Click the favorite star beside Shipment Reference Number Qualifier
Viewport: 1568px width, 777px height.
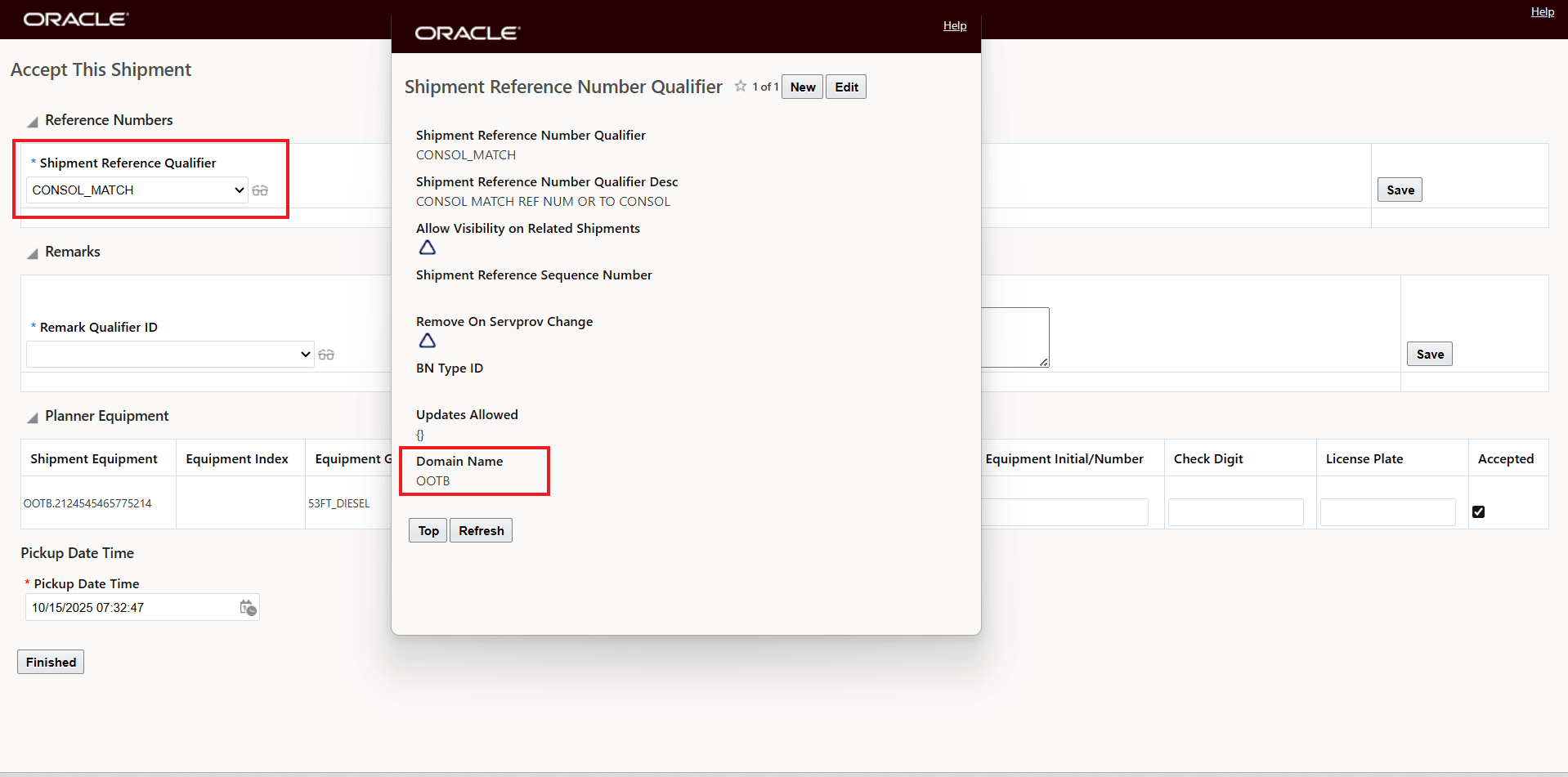(739, 86)
